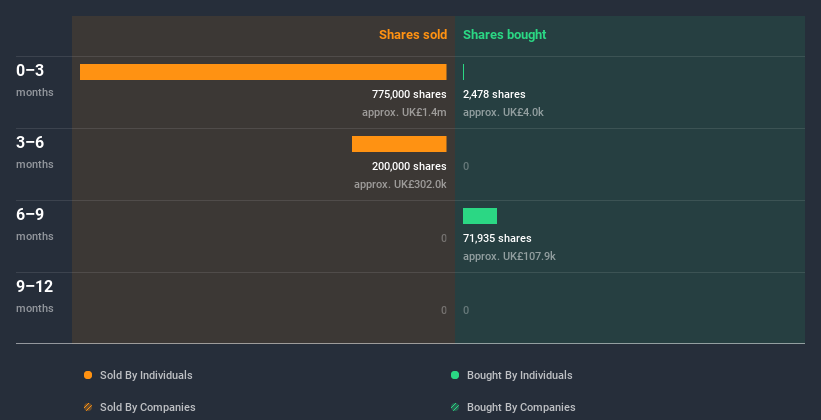The height and width of the screenshot is (420, 821).
Task: Click the Shares bought column header
Action: pyautogui.click(x=505, y=35)
